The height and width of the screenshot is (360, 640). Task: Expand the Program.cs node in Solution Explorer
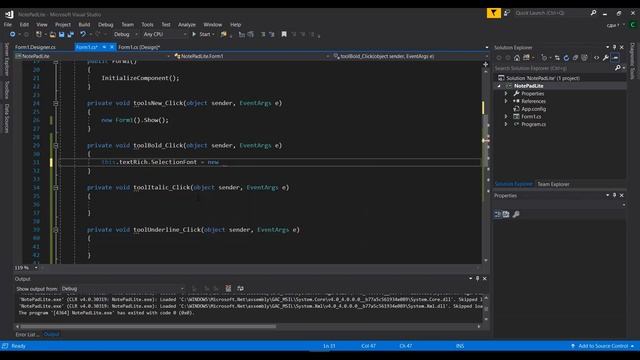[x=506, y=124]
